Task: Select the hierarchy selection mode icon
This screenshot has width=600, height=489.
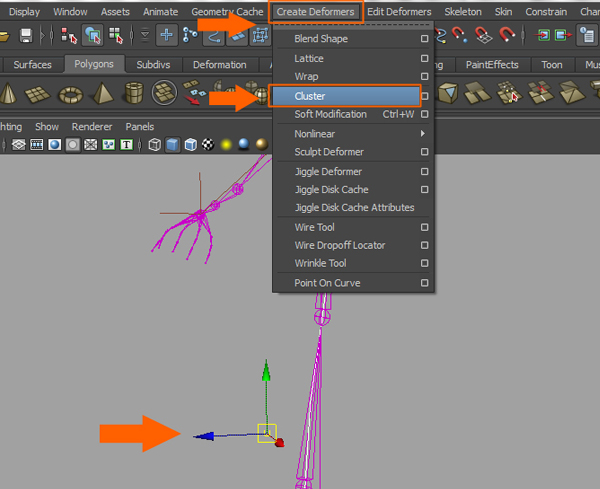Action: pyautogui.click(x=69, y=36)
